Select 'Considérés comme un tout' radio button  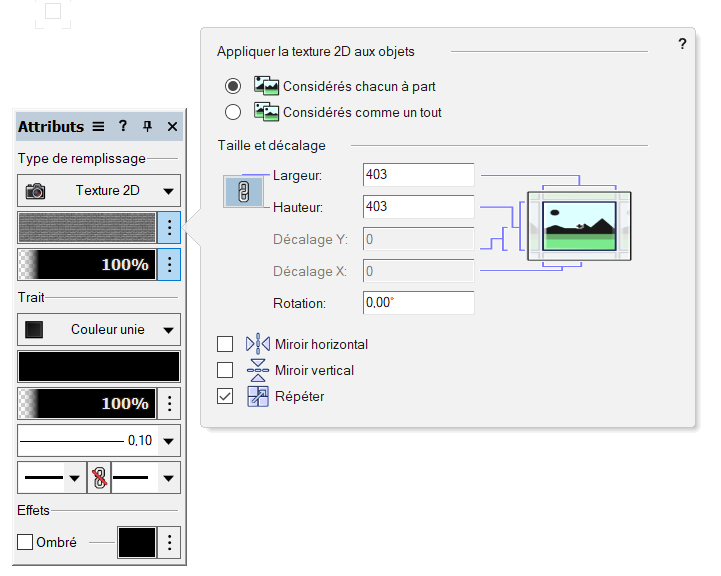(233, 112)
